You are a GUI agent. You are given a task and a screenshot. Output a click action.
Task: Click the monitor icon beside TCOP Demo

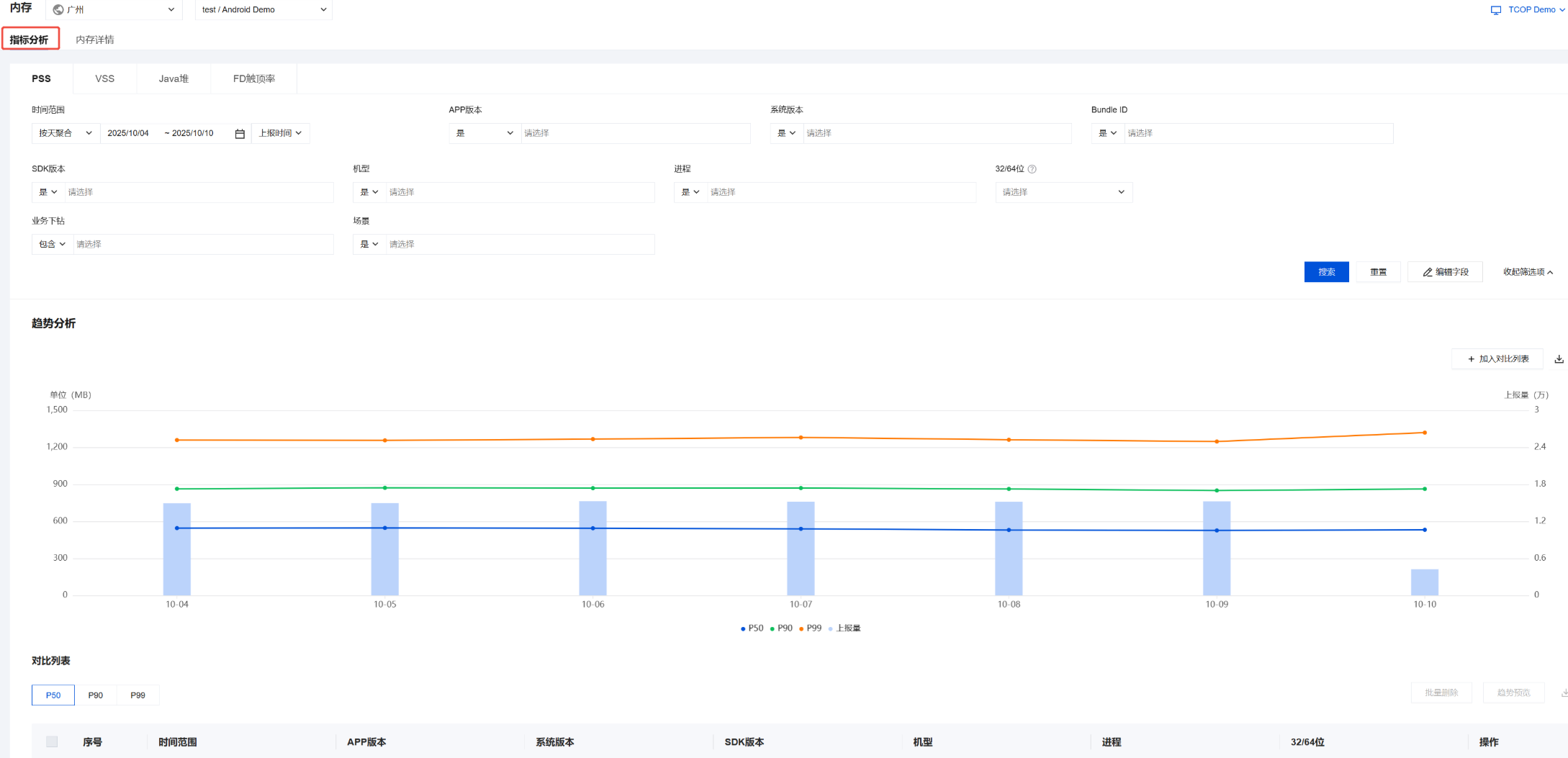(x=1495, y=10)
